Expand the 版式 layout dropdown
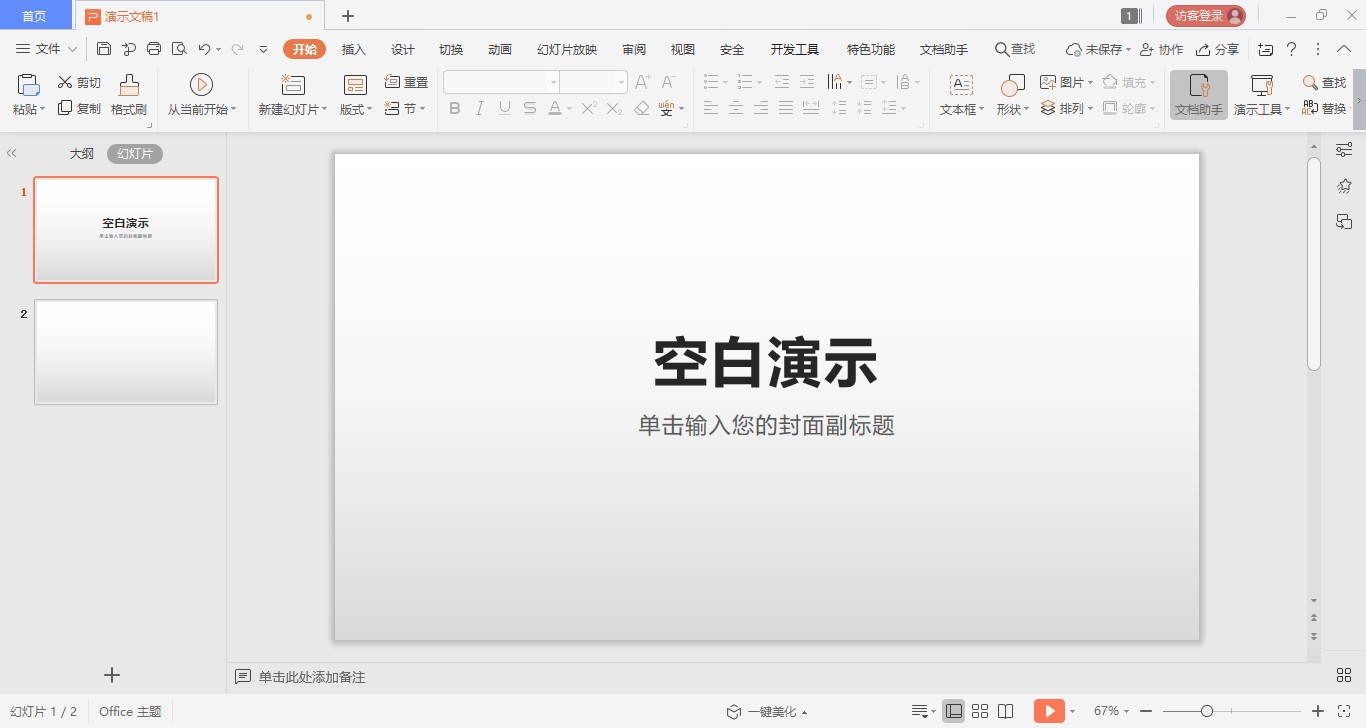This screenshot has width=1366, height=728. (x=355, y=109)
